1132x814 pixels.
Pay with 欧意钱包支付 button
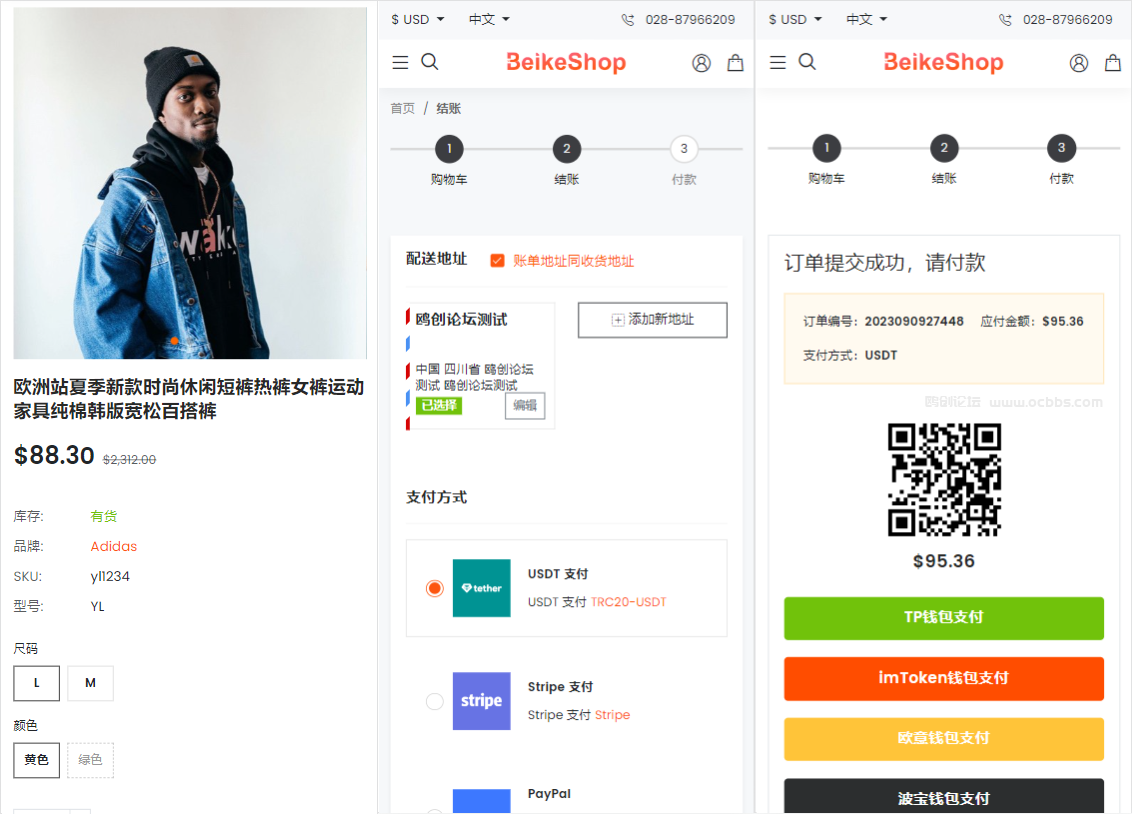point(944,738)
